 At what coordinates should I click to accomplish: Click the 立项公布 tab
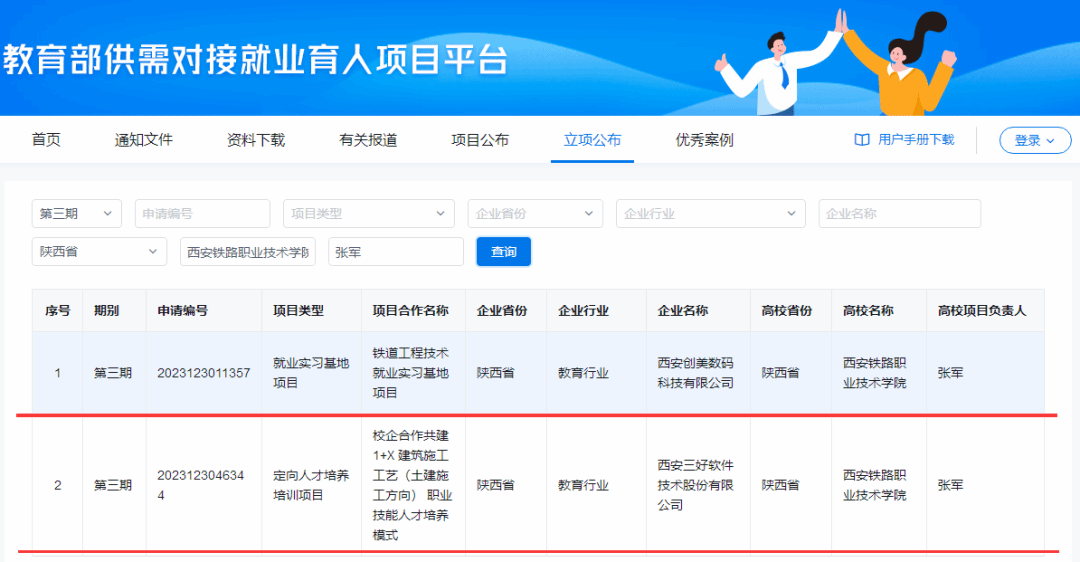tap(592, 140)
